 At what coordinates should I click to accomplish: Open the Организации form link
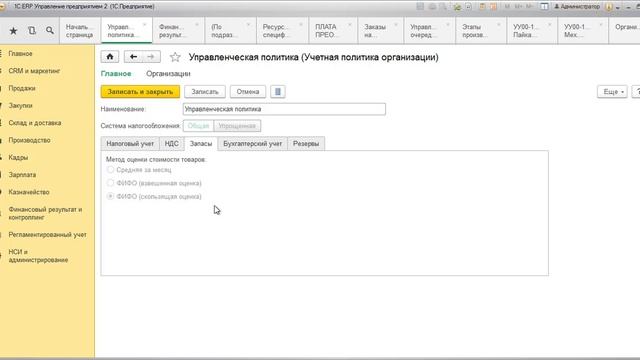168,74
